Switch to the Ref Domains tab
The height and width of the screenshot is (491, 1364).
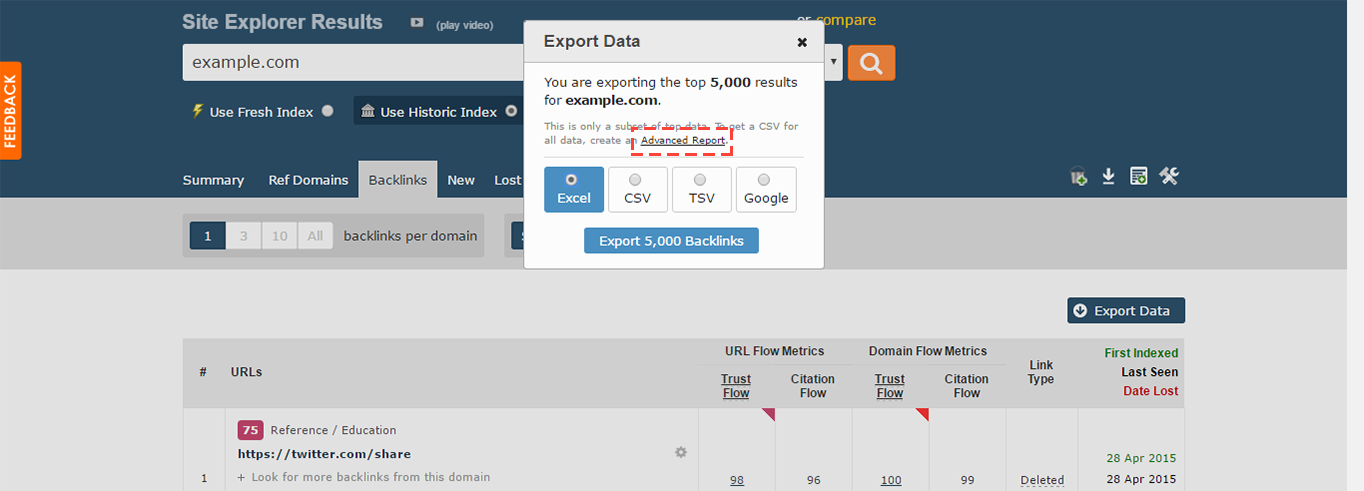point(308,180)
